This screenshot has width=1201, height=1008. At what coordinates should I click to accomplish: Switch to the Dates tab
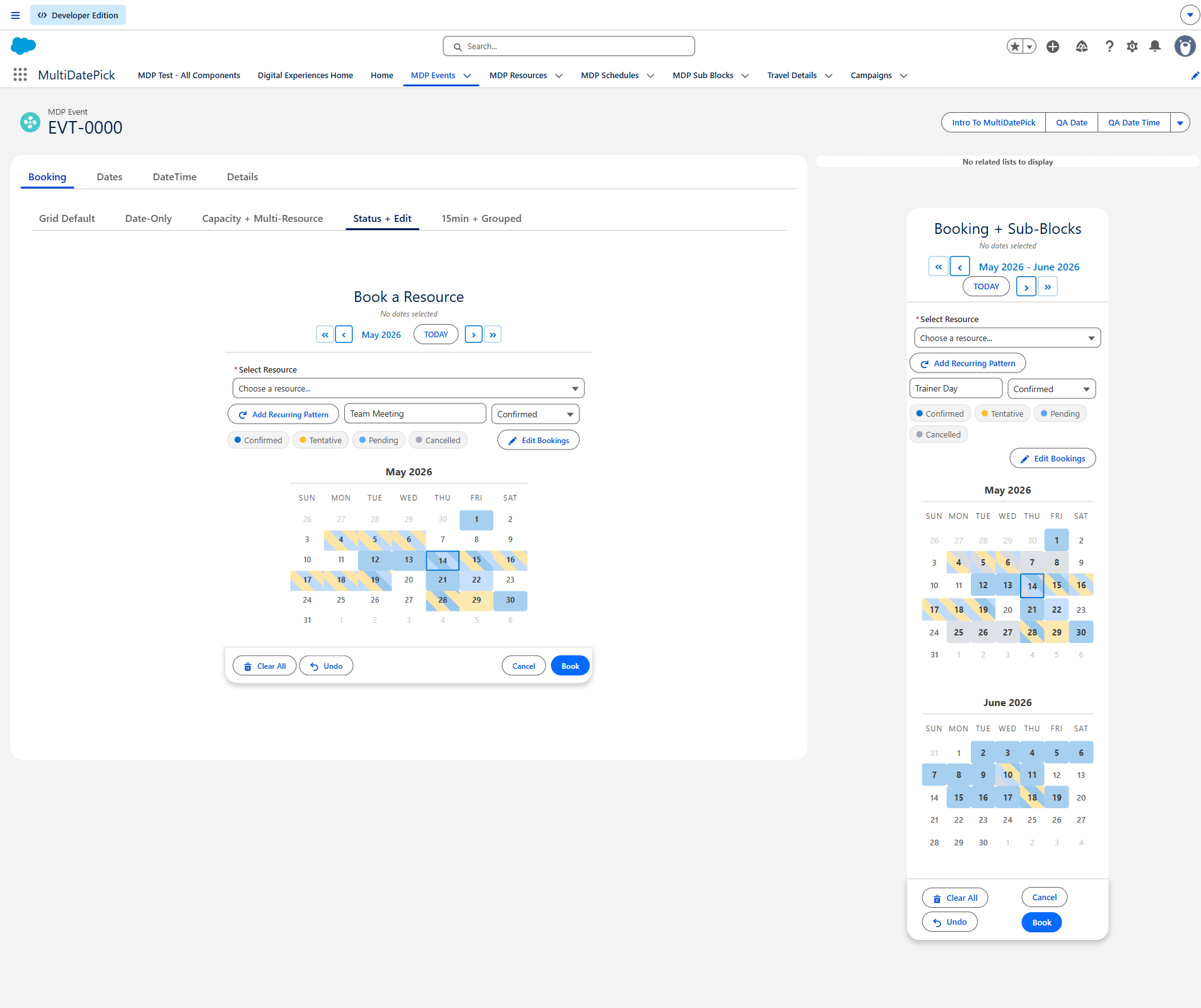click(110, 177)
